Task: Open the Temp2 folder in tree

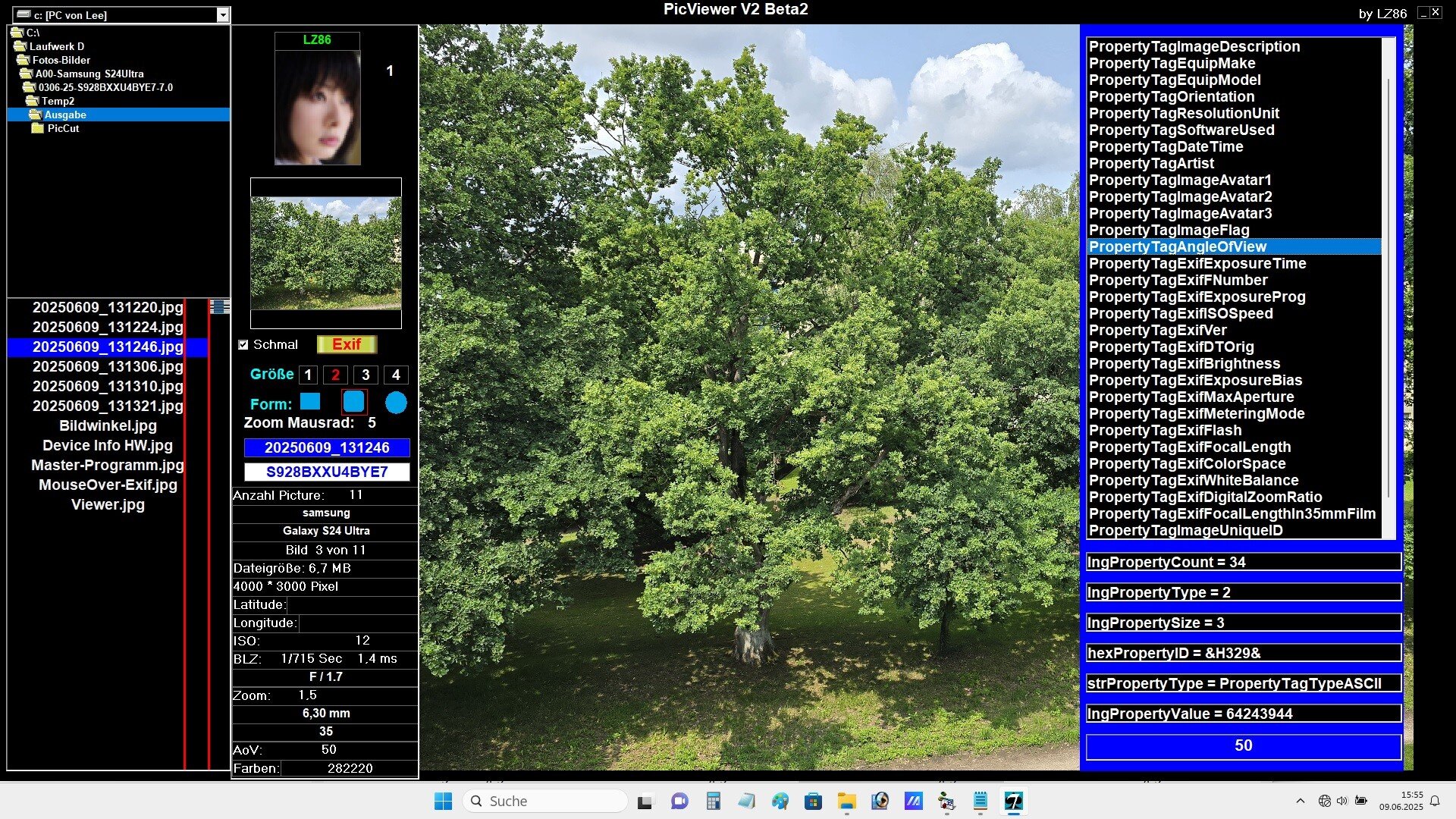Action: [58, 101]
